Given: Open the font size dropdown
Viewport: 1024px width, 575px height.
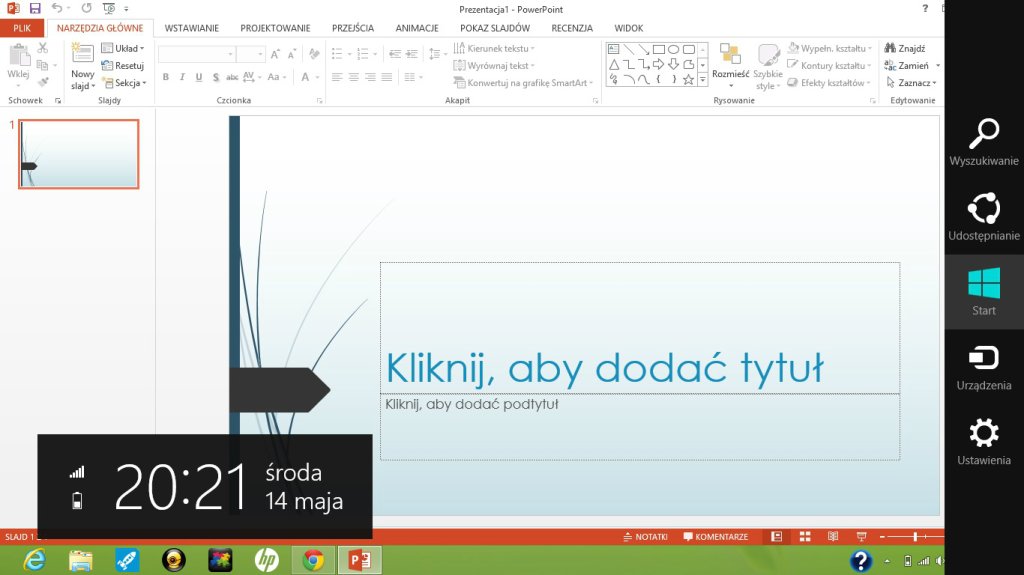Looking at the screenshot, I should coord(261,54).
